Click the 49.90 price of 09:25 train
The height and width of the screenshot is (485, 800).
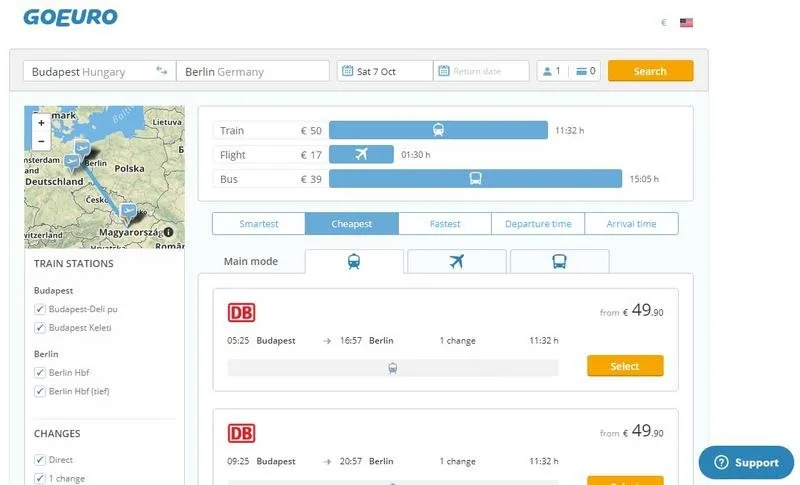[647, 431]
